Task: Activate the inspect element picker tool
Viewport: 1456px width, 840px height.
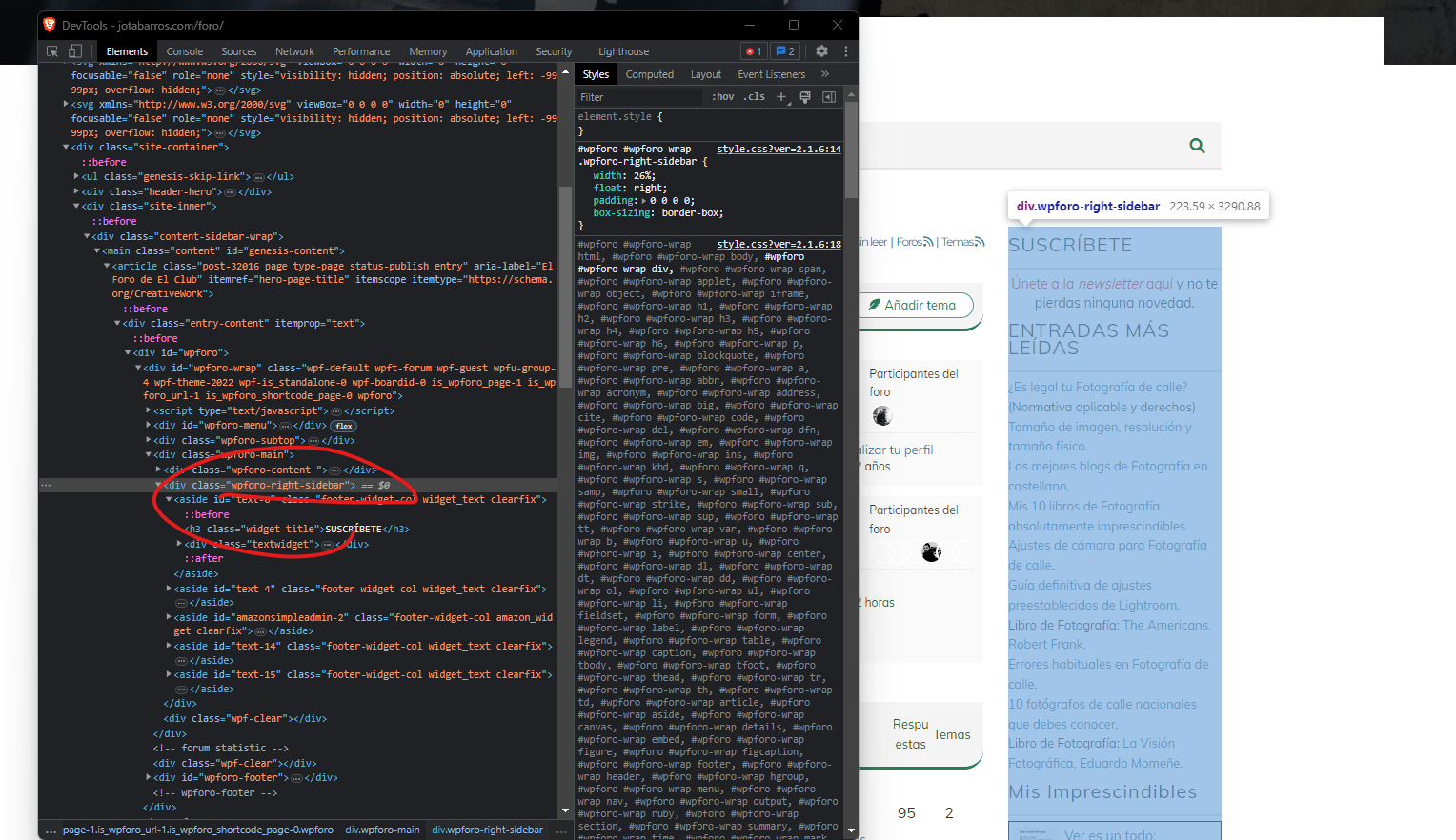Action: coord(52,51)
